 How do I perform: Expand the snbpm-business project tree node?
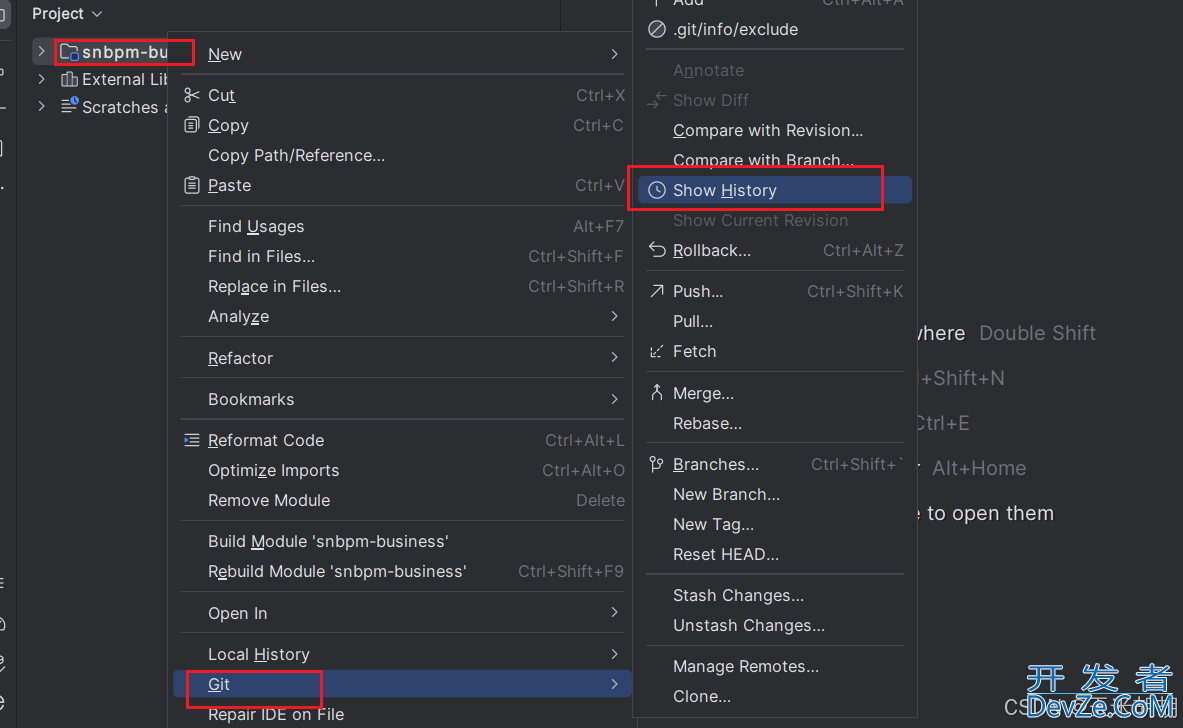click(41, 51)
